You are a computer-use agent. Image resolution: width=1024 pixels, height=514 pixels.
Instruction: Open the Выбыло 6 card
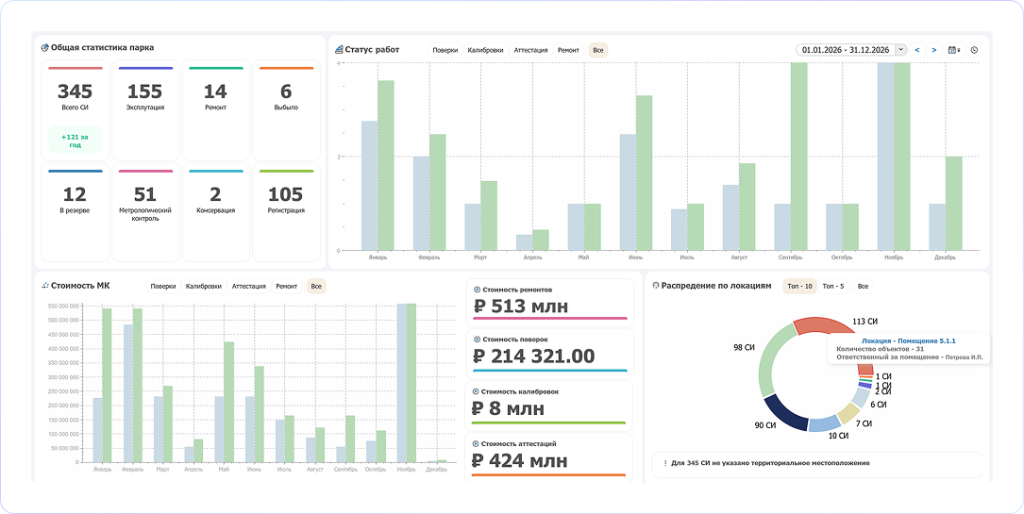click(286, 110)
